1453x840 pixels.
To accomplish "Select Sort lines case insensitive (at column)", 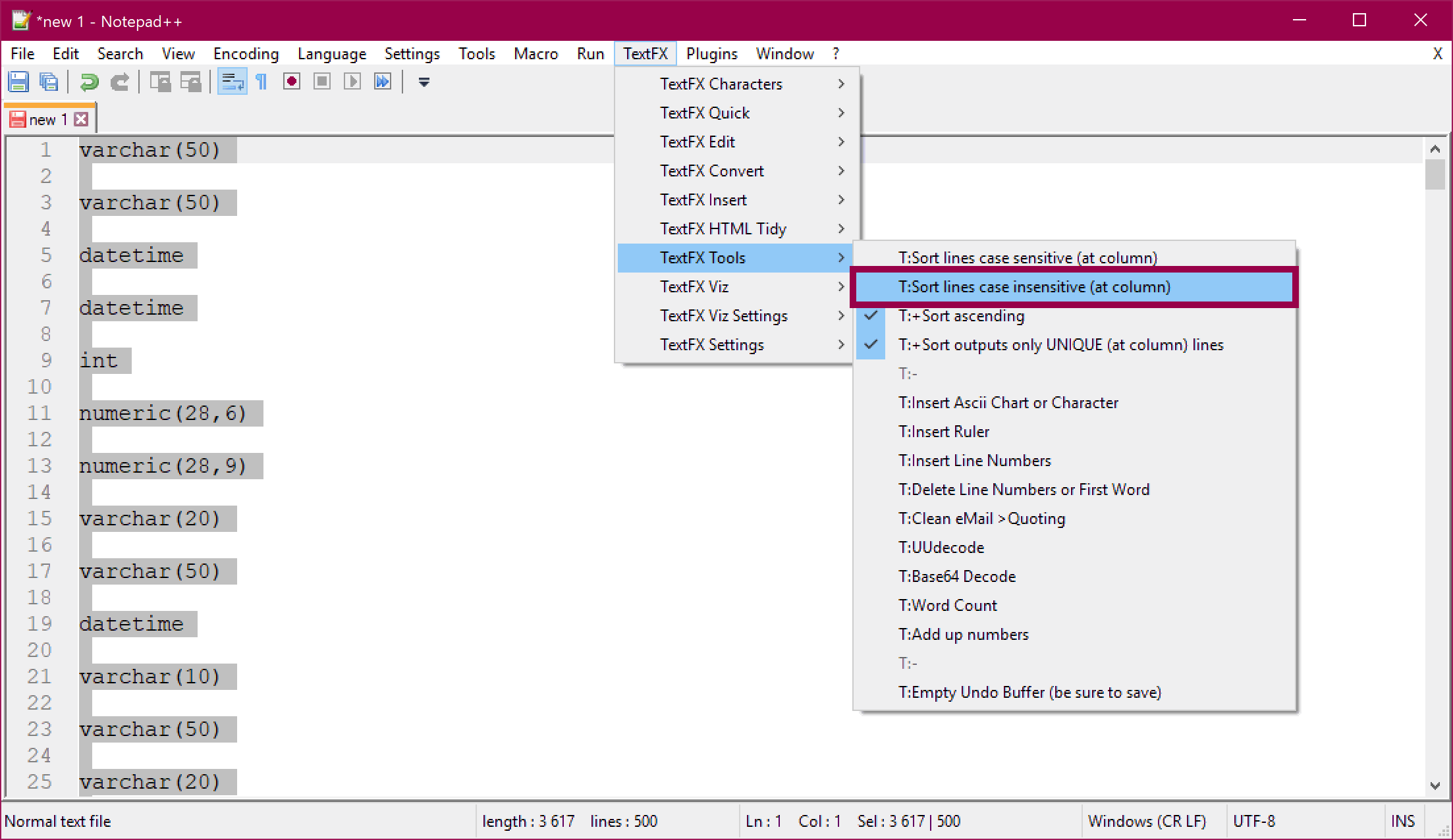I will [x=1034, y=287].
